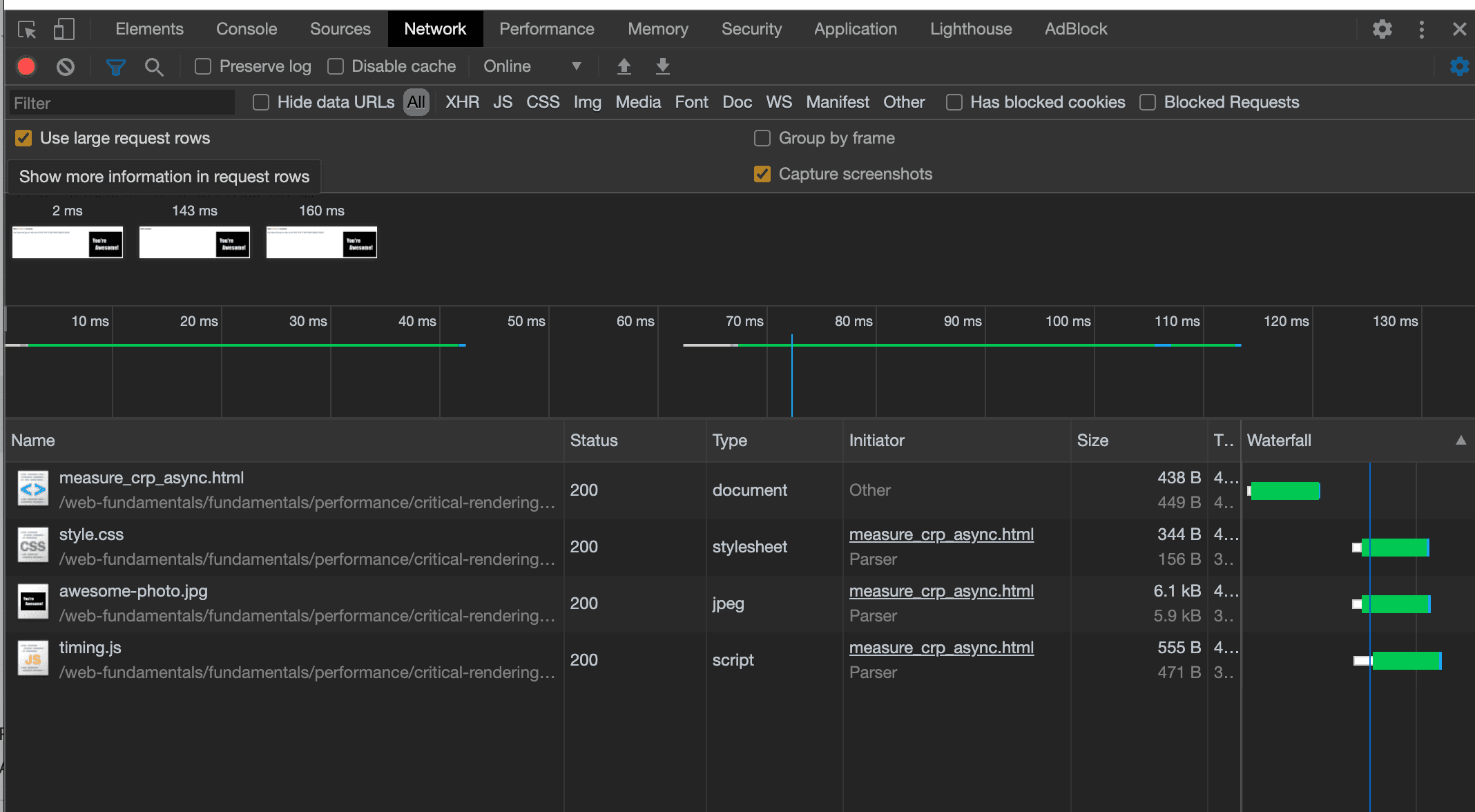Click the inspect element picker icon

click(x=27, y=30)
